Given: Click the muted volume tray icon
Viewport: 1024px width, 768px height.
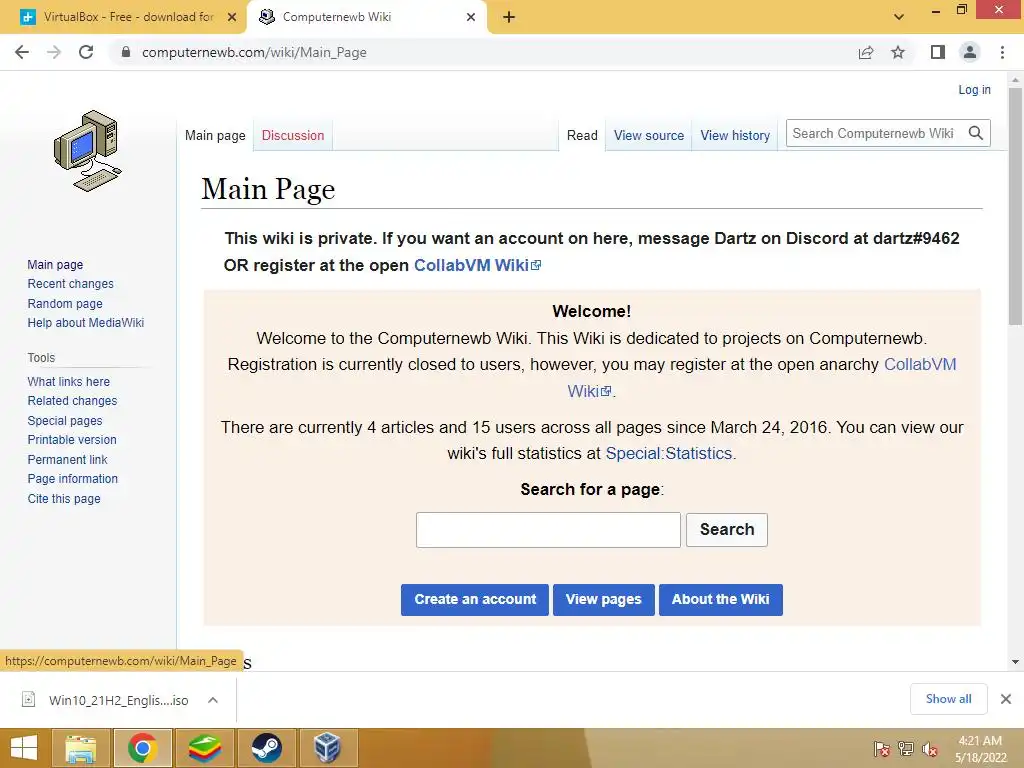Looking at the screenshot, I should pos(930,749).
